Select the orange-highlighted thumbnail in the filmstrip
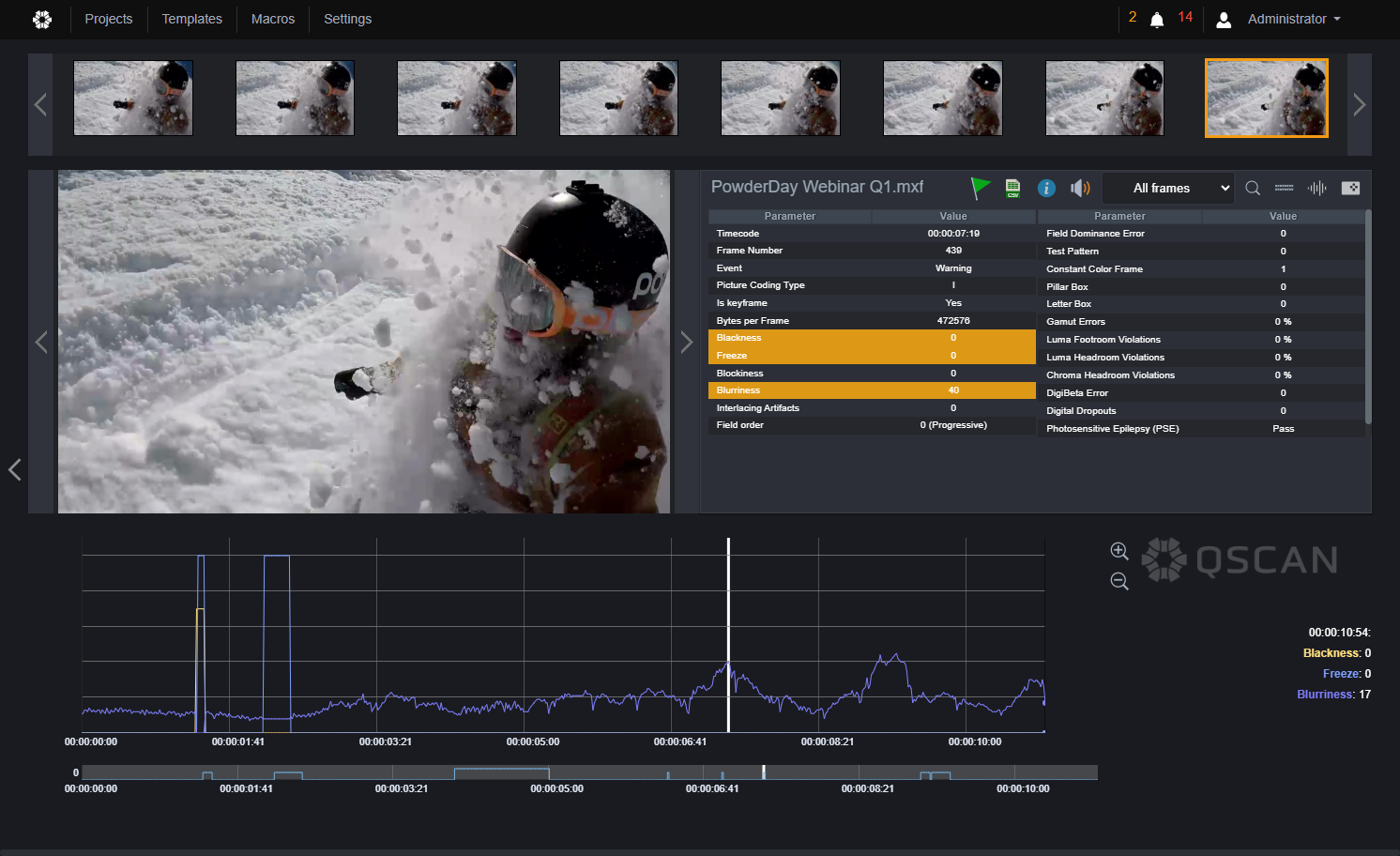The image size is (1400, 856). coord(1267,99)
